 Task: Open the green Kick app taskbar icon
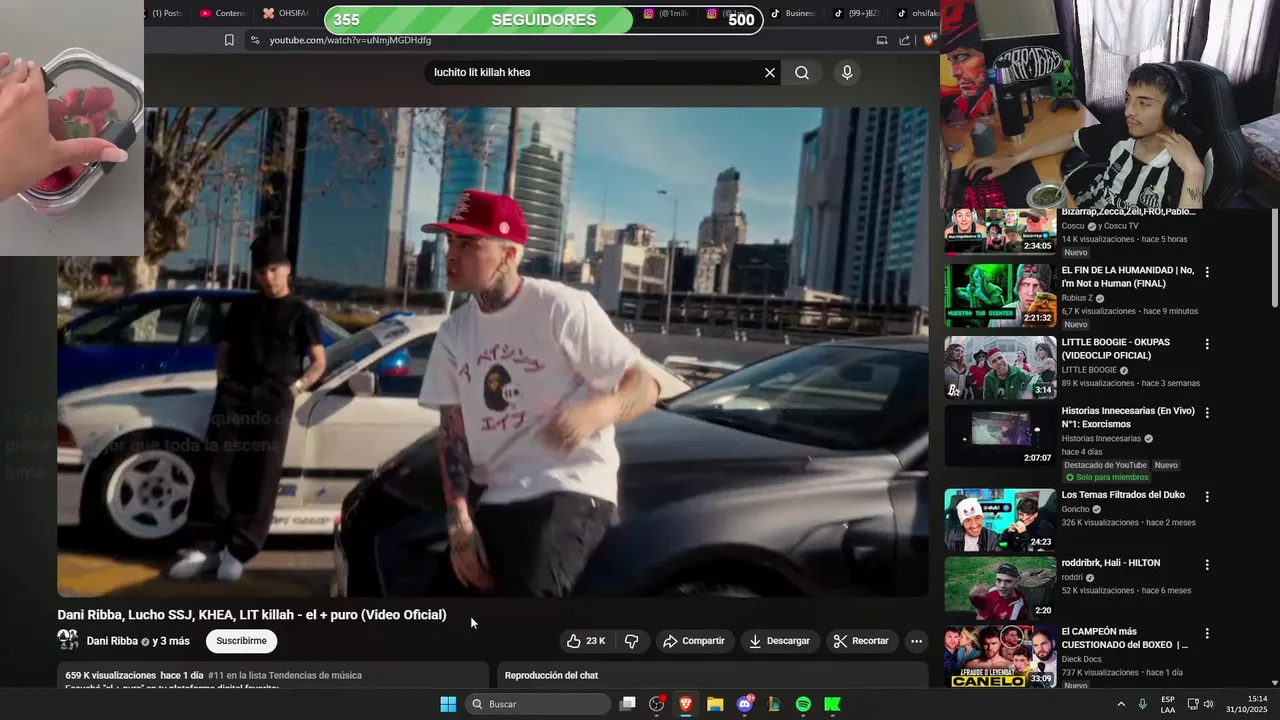pos(832,704)
